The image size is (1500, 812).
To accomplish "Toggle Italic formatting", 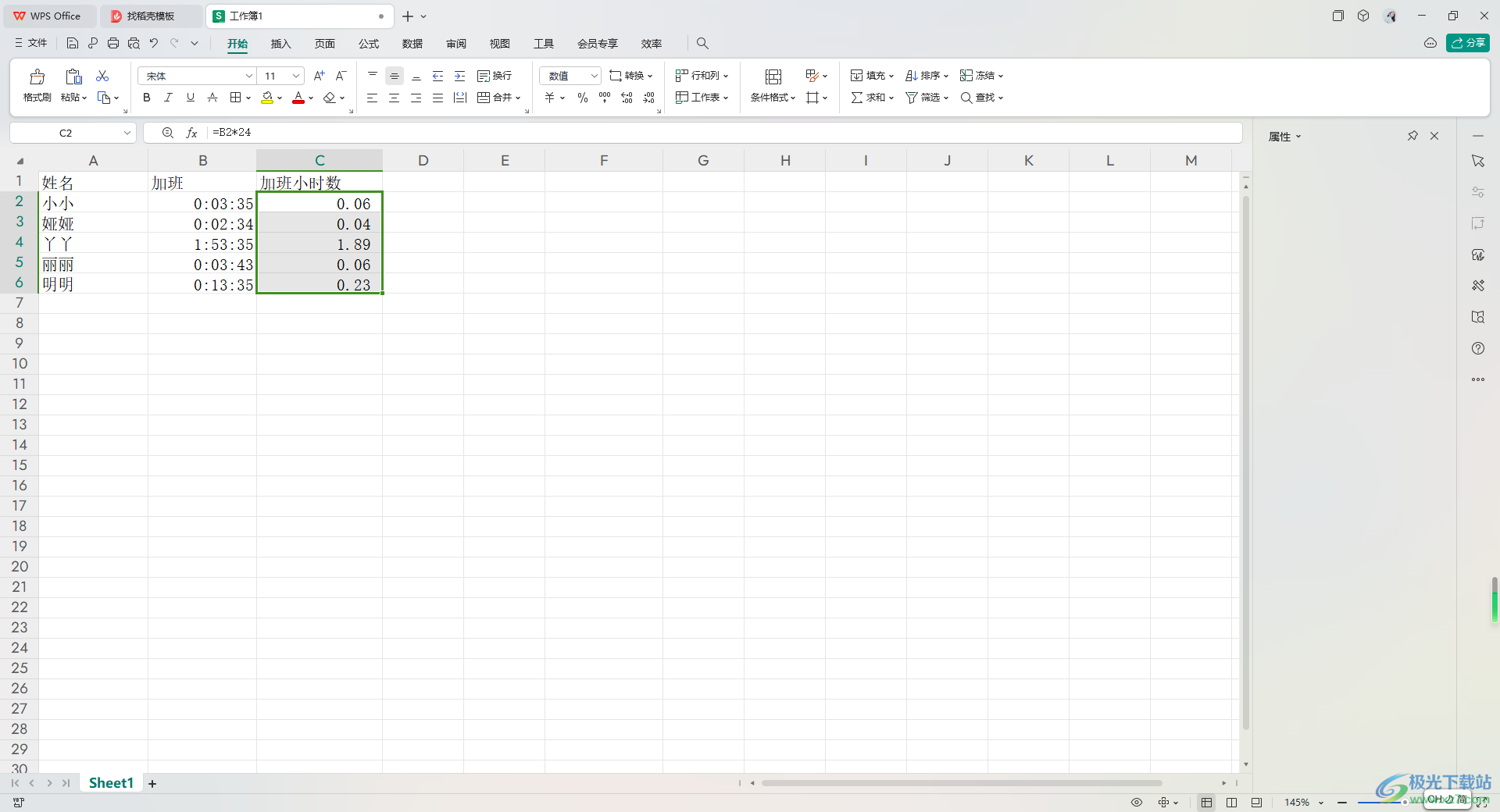I will (x=168, y=98).
